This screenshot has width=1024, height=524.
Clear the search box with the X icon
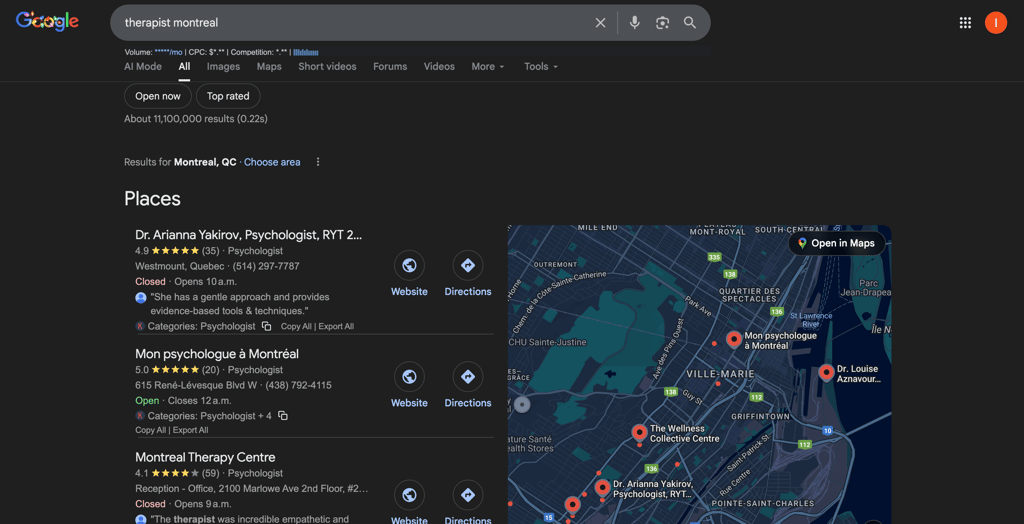click(x=600, y=23)
